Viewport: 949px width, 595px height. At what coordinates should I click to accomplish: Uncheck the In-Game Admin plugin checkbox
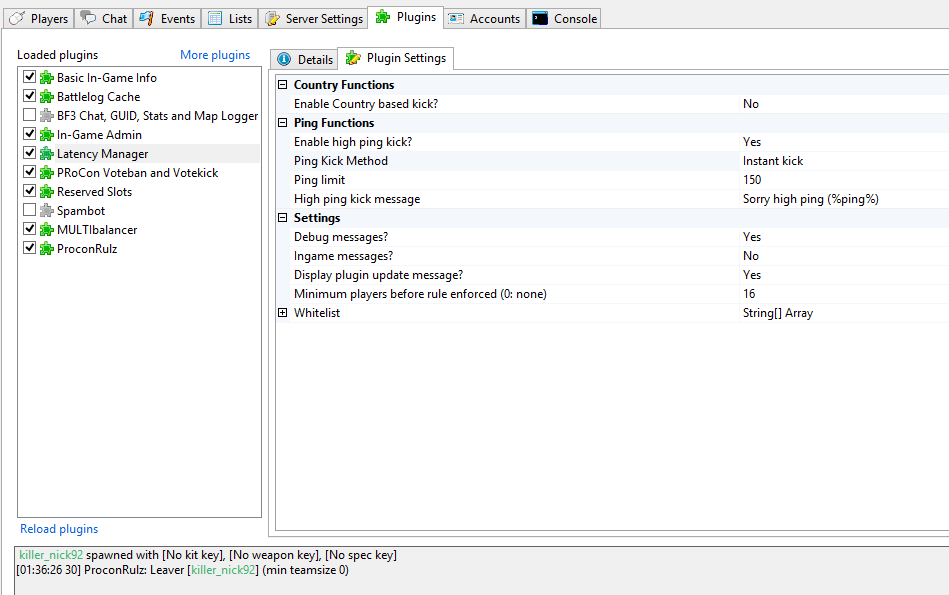pyautogui.click(x=29, y=135)
